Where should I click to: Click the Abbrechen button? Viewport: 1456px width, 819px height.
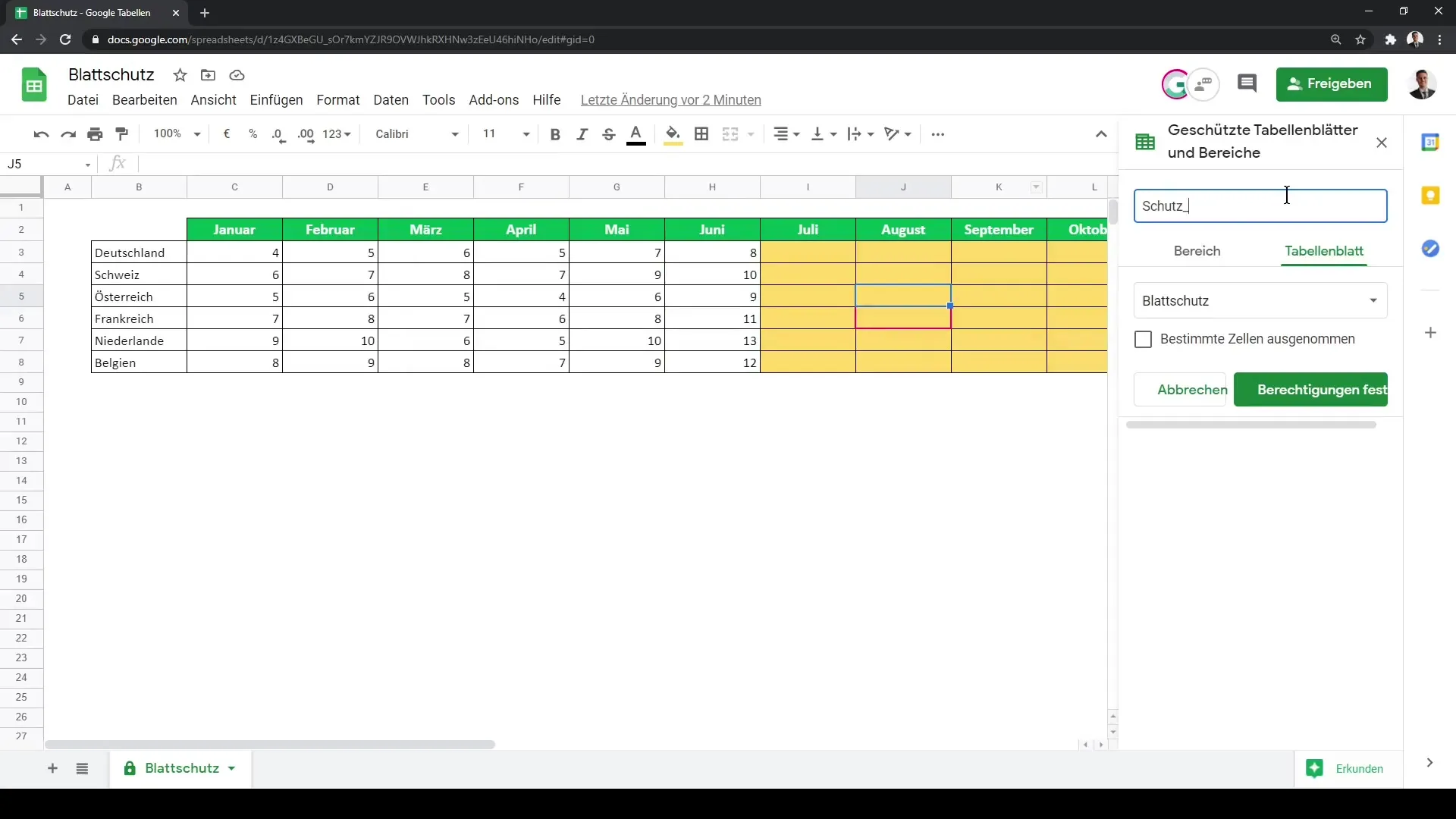1180,390
